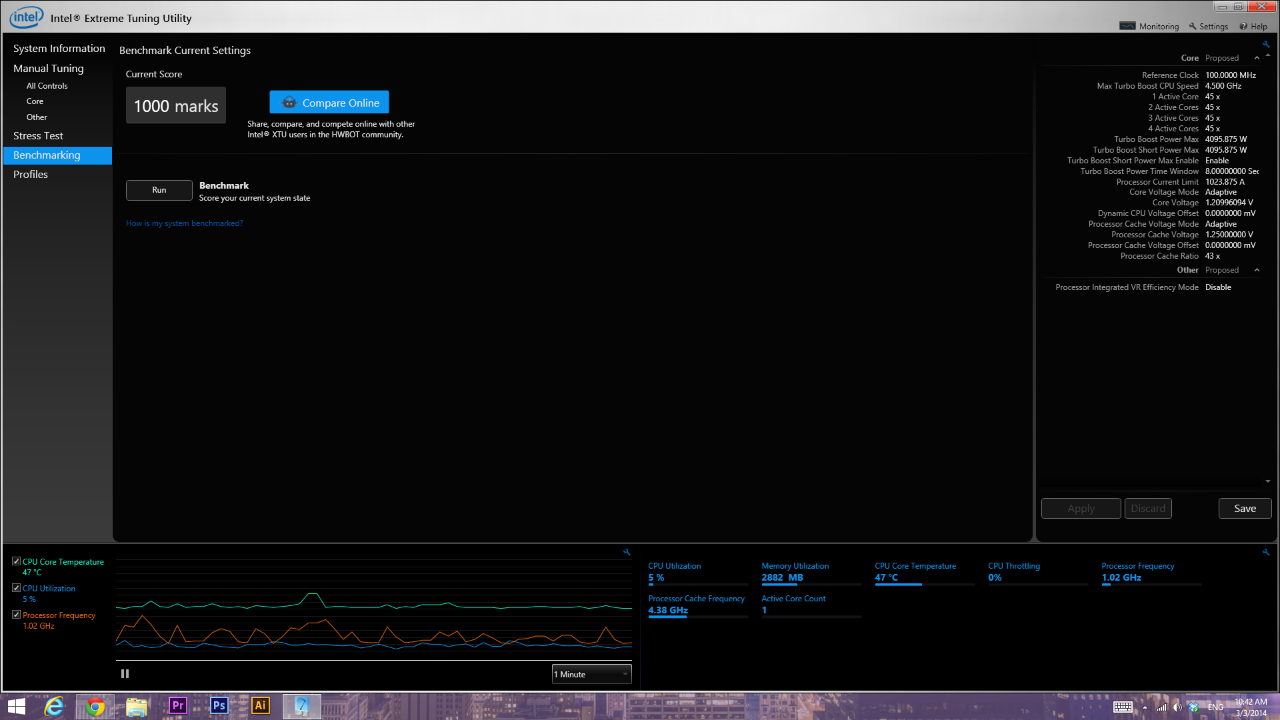1280x720 pixels.
Task: Click the Processor Cache Frequency 4.38 GHz readout
Action: point(697,604)
